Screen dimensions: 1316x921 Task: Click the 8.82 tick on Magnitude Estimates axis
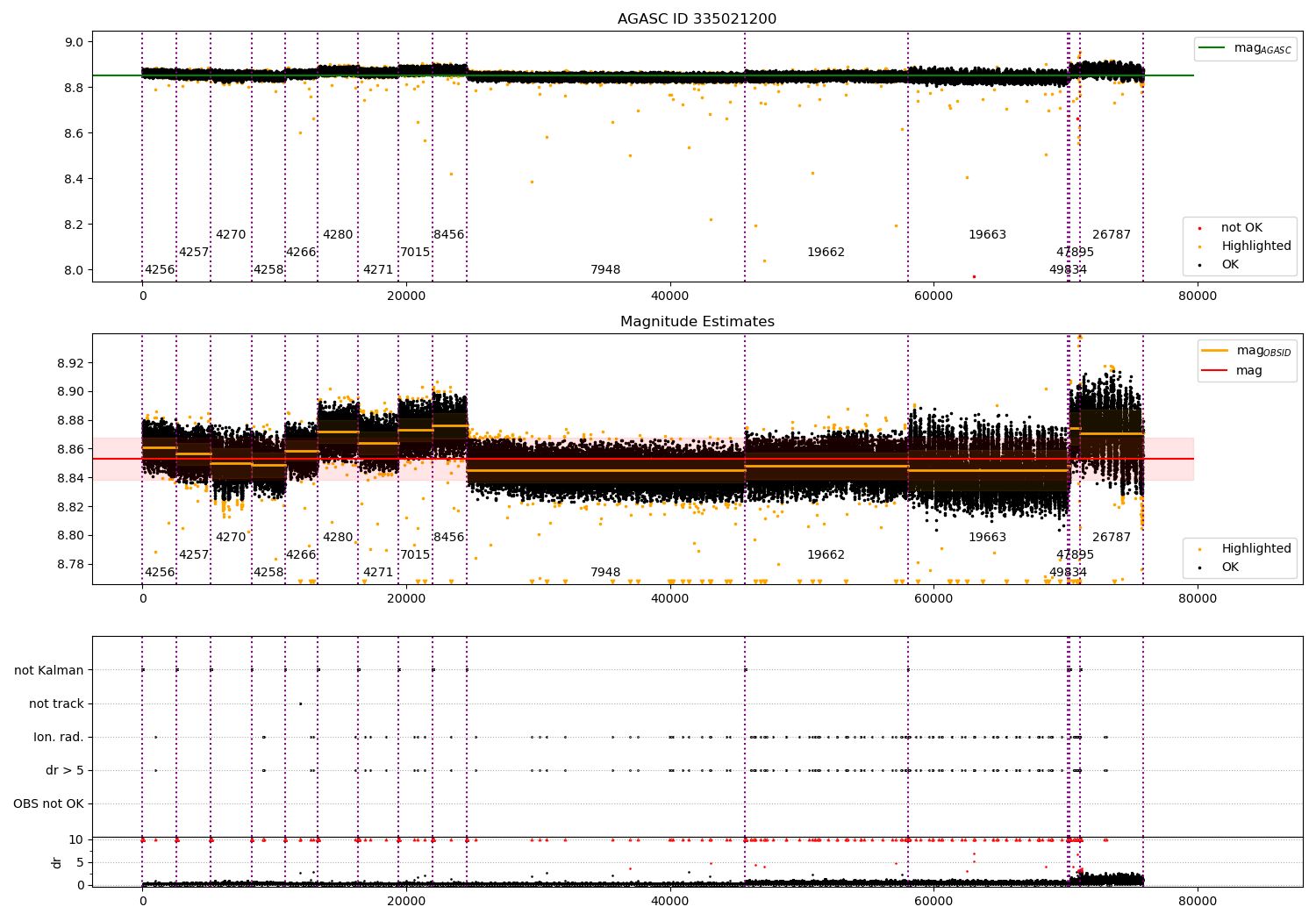(71, 507)
